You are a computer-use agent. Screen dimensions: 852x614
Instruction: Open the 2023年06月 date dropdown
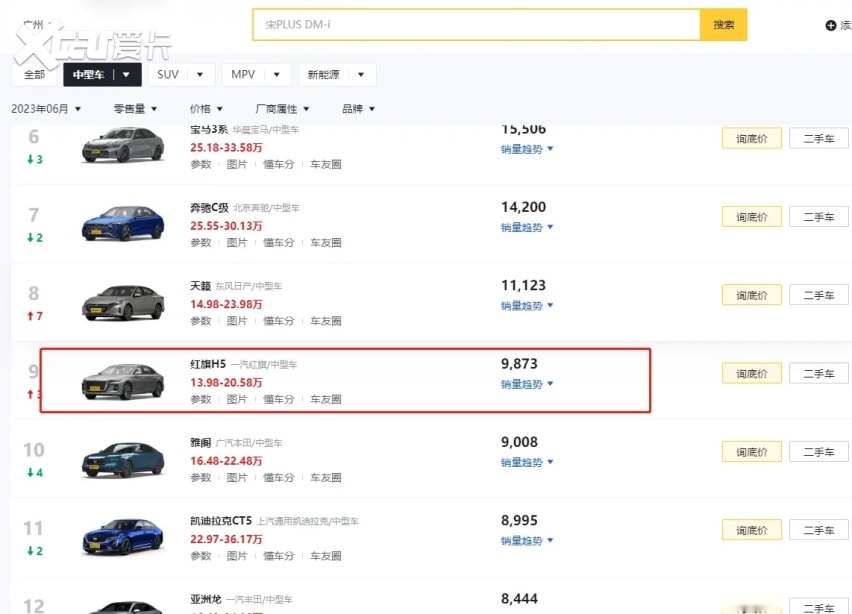(x=46, y=109)
